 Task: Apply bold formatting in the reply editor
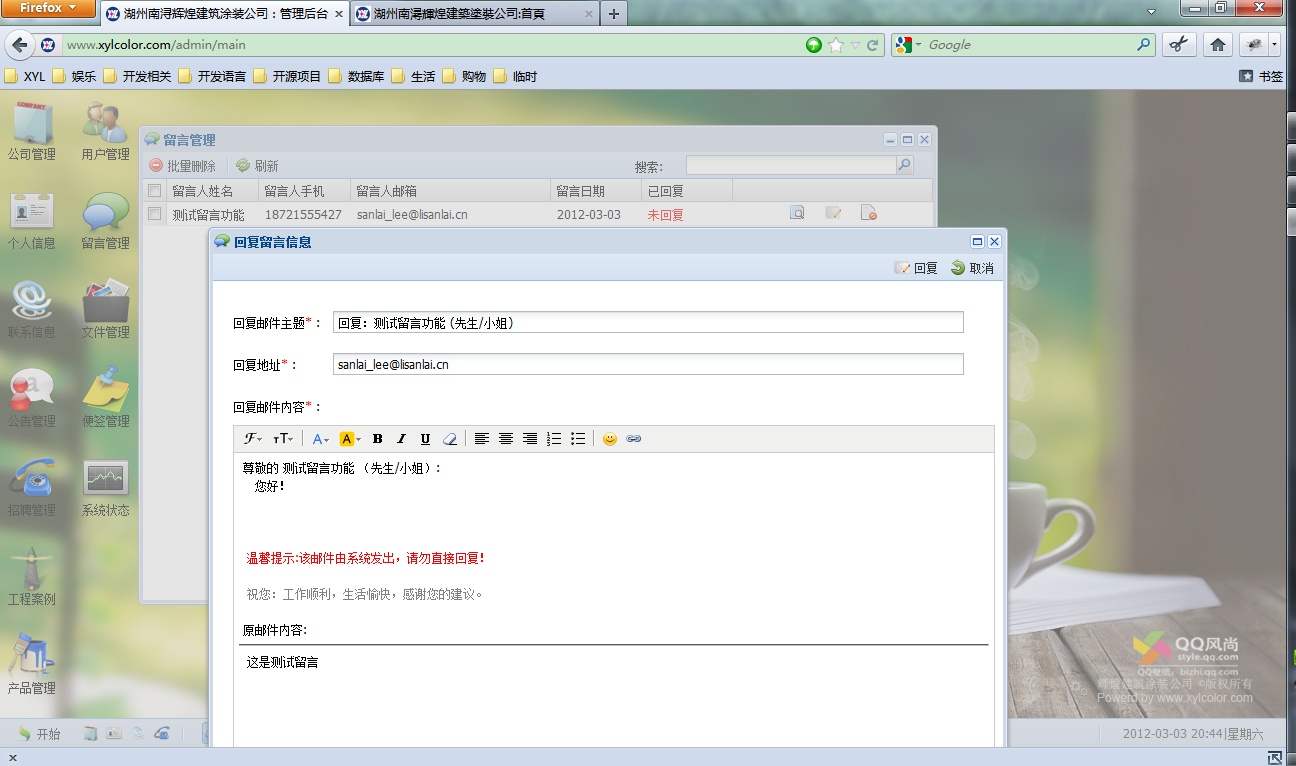(378, 439)
